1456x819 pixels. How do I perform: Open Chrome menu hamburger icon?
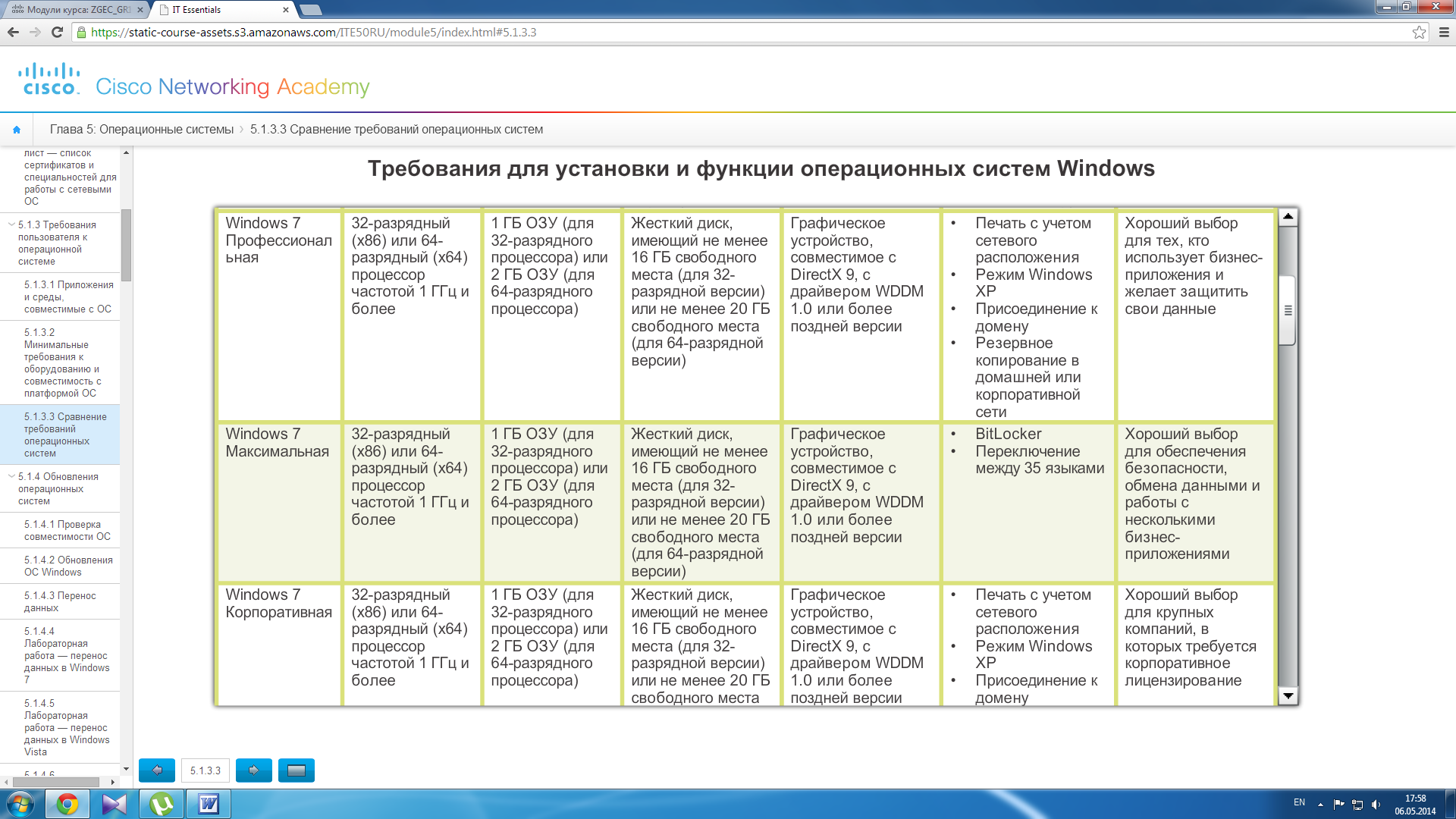(x=1444, y=32)
